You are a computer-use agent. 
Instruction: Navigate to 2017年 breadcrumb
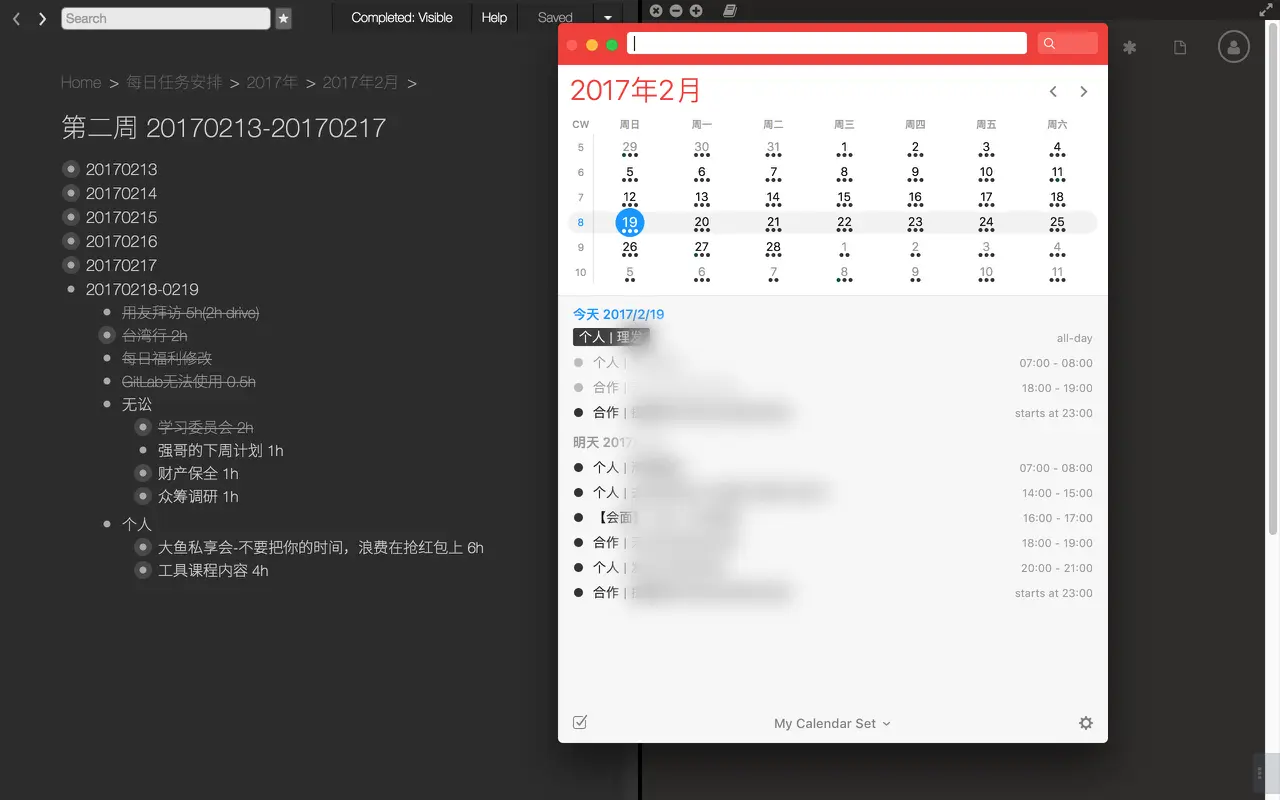click(x=272, y=82)
